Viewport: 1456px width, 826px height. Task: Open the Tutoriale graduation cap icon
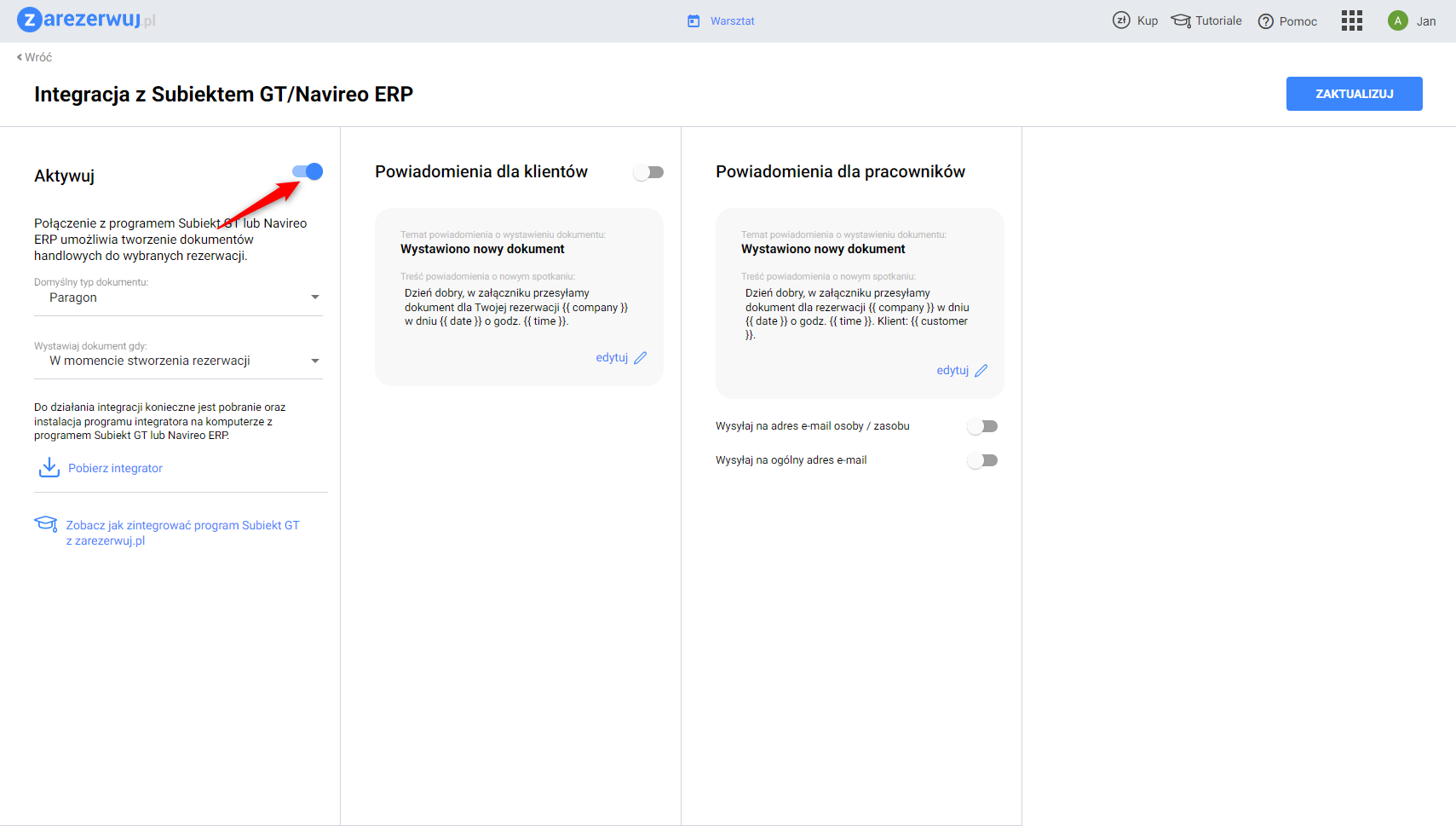coord(1181,20)
